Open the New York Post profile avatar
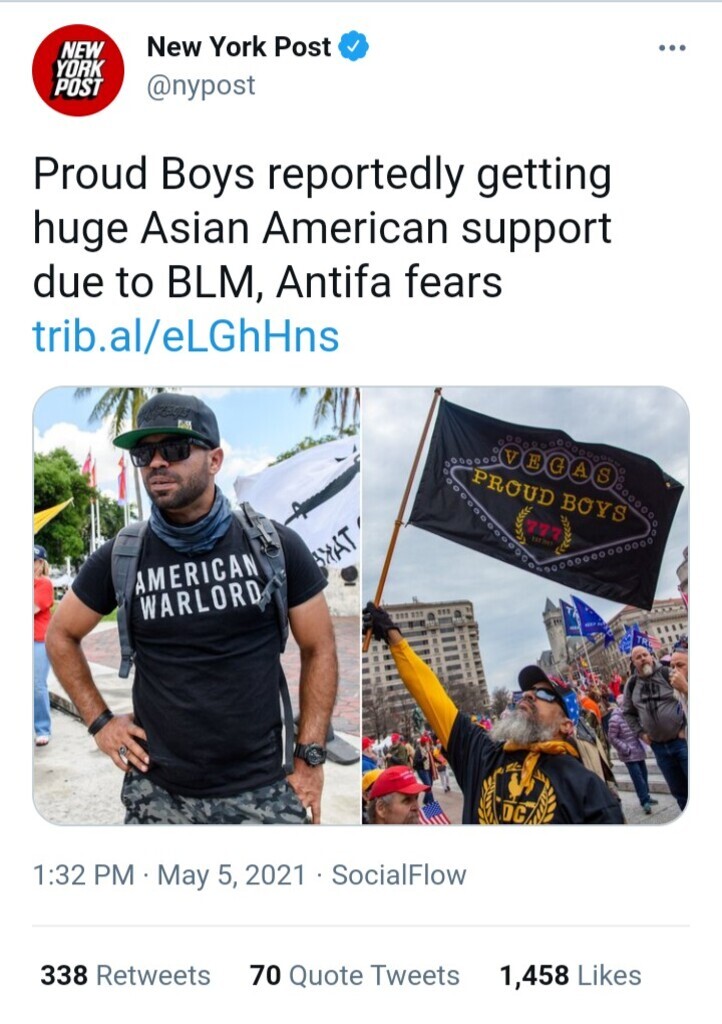Viewport: 722px width, 1024px height. [78, 70]
